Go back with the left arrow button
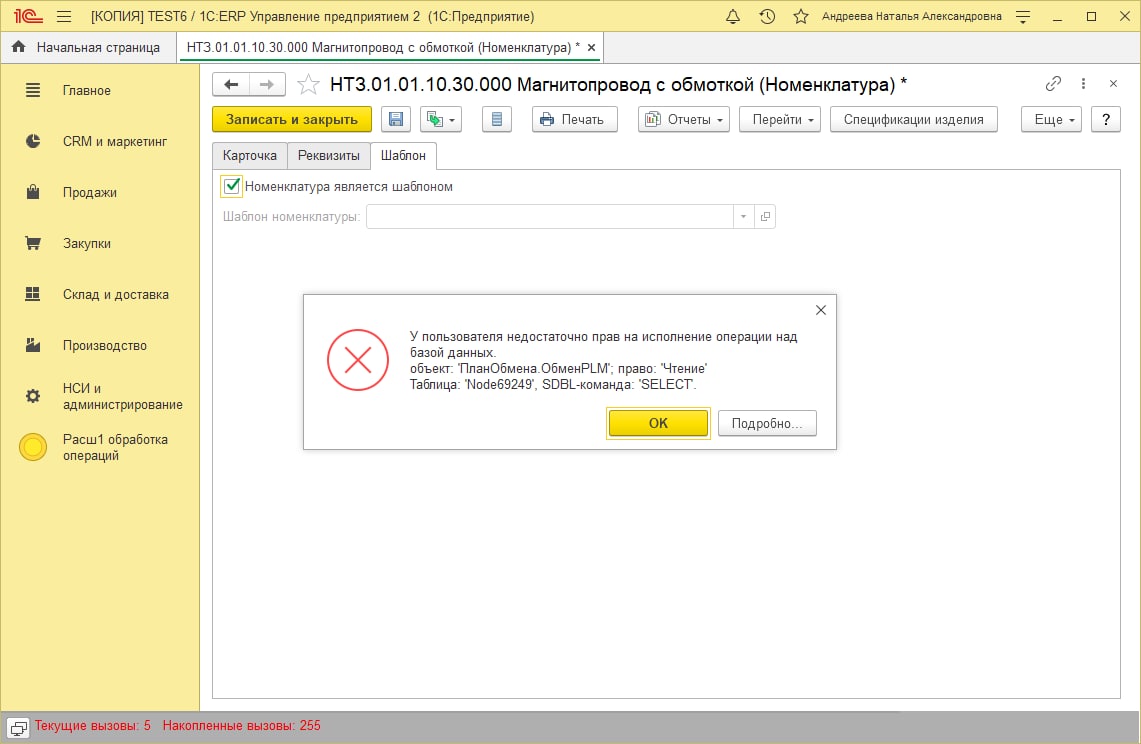 [231, 84]
